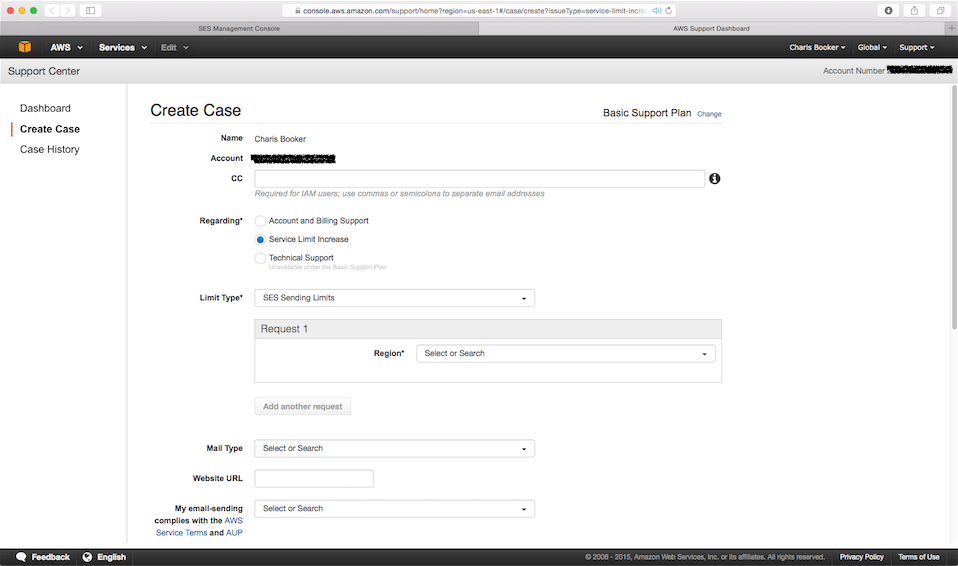Click the audio speaker icon in address bar
The width and height of the screenshot is (958, 566).
pos(656,10)
